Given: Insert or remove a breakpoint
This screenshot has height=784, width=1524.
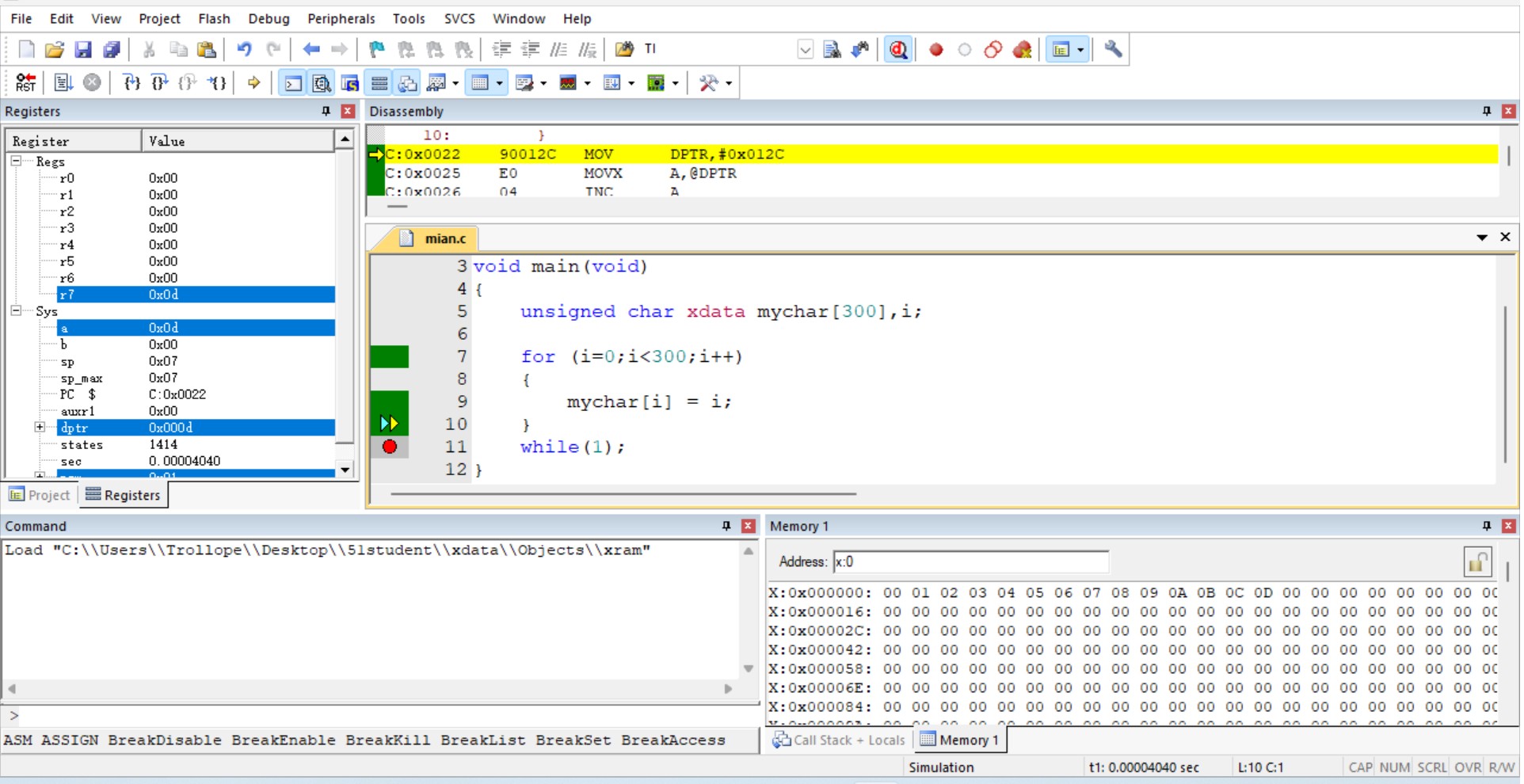Looking at the screenshot, I should 936,49.
